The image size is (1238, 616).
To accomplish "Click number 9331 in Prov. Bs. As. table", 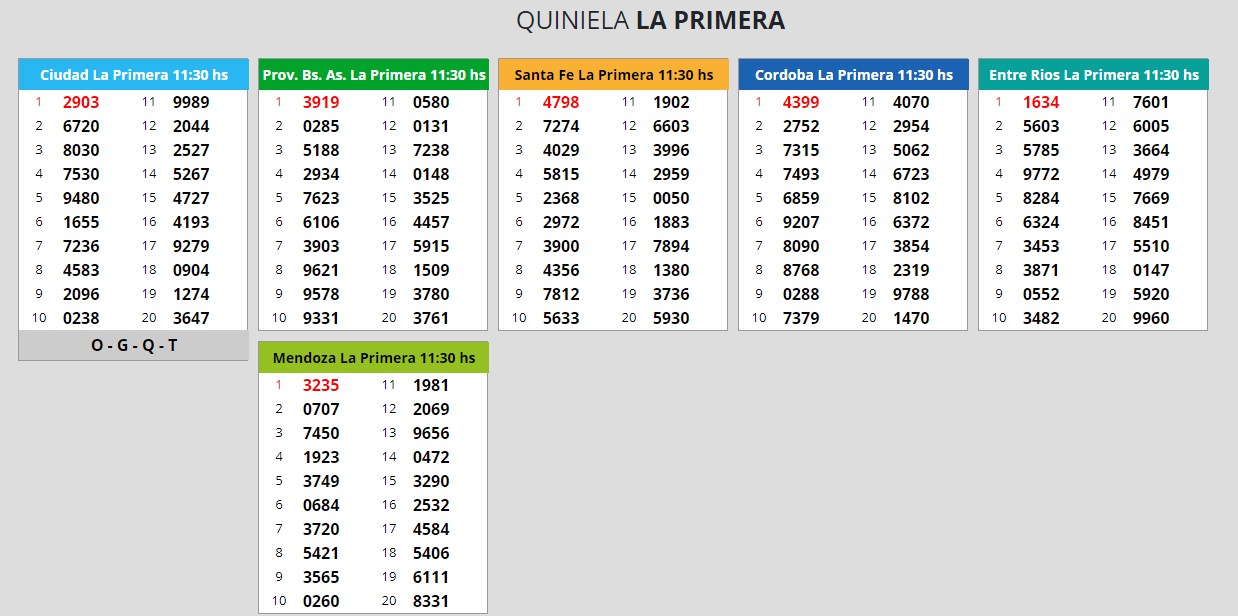I will tap(321, 318).
